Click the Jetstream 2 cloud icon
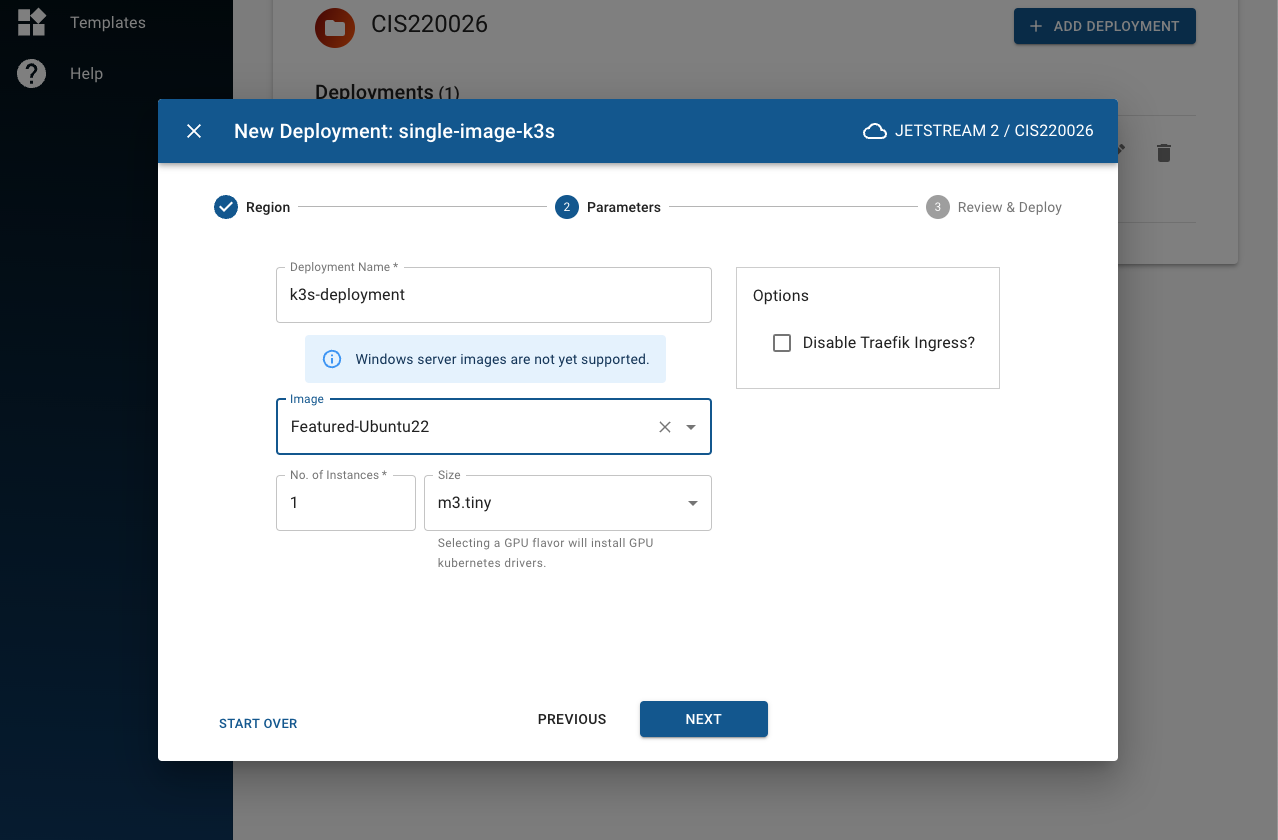The image size is (1278, 840). pyautogui.click(x=875, y=131)
